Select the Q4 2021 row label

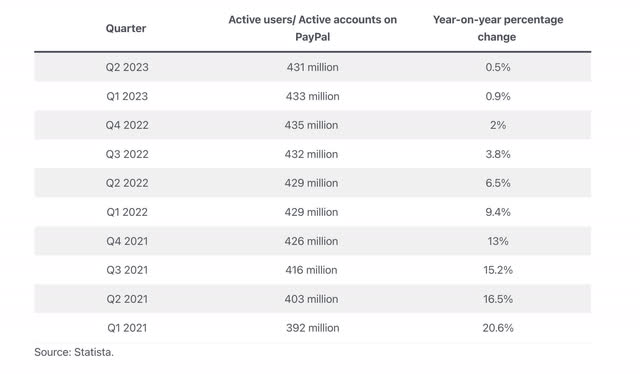pyautogui.click(x=127, y=241)
